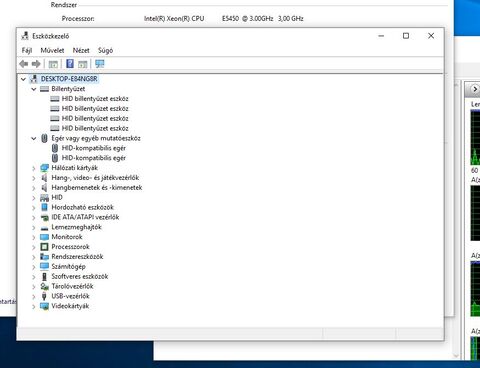
Task: Select the HID category icon
Action: tap(44, 198)
